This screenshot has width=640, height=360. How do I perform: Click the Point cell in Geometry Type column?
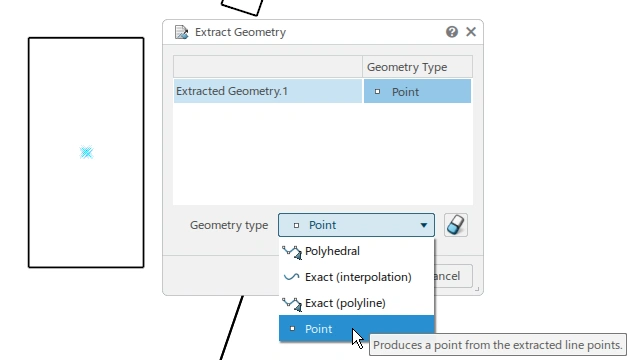pos(417,91)
